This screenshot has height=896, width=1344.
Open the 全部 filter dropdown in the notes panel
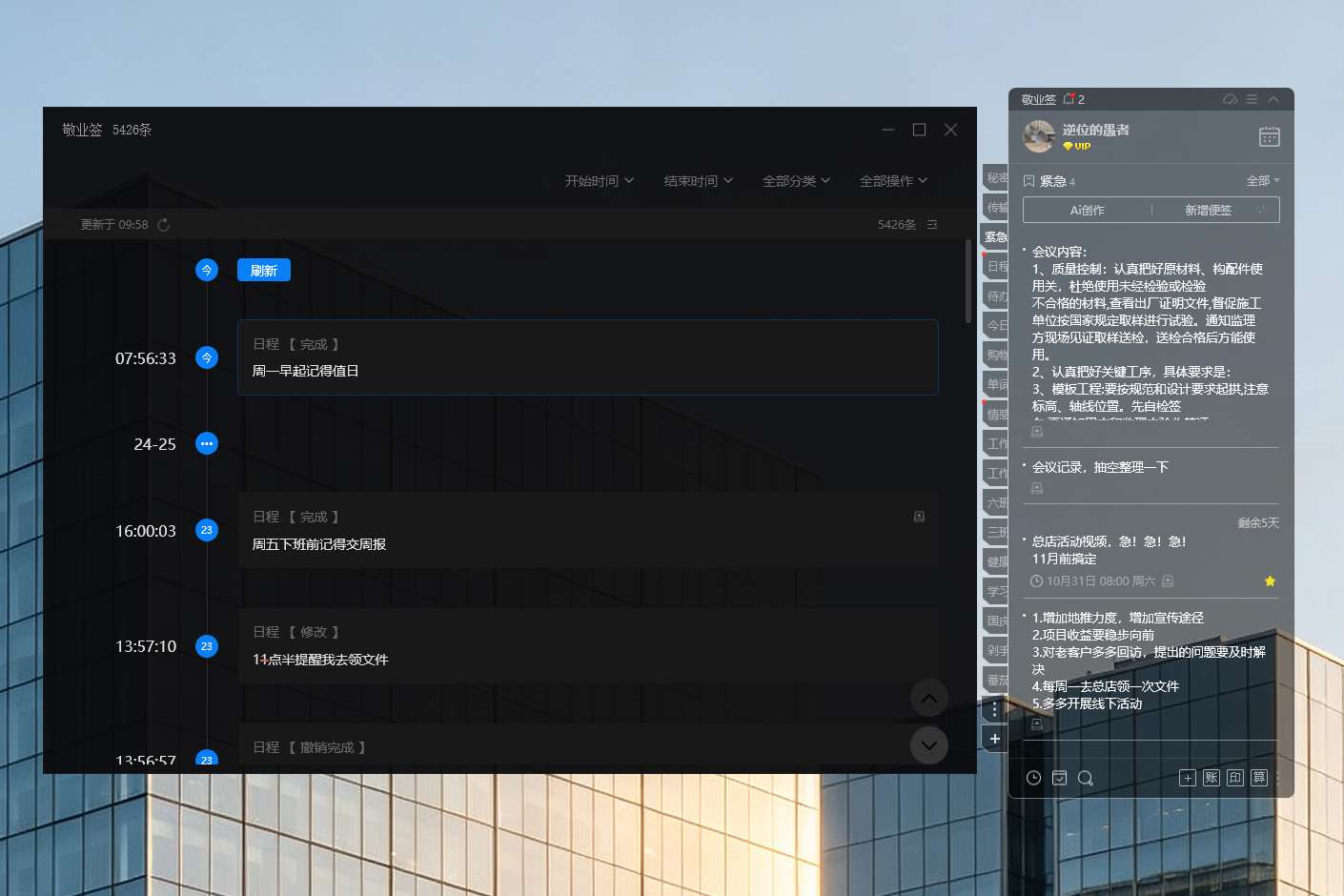click(1263, 181)
